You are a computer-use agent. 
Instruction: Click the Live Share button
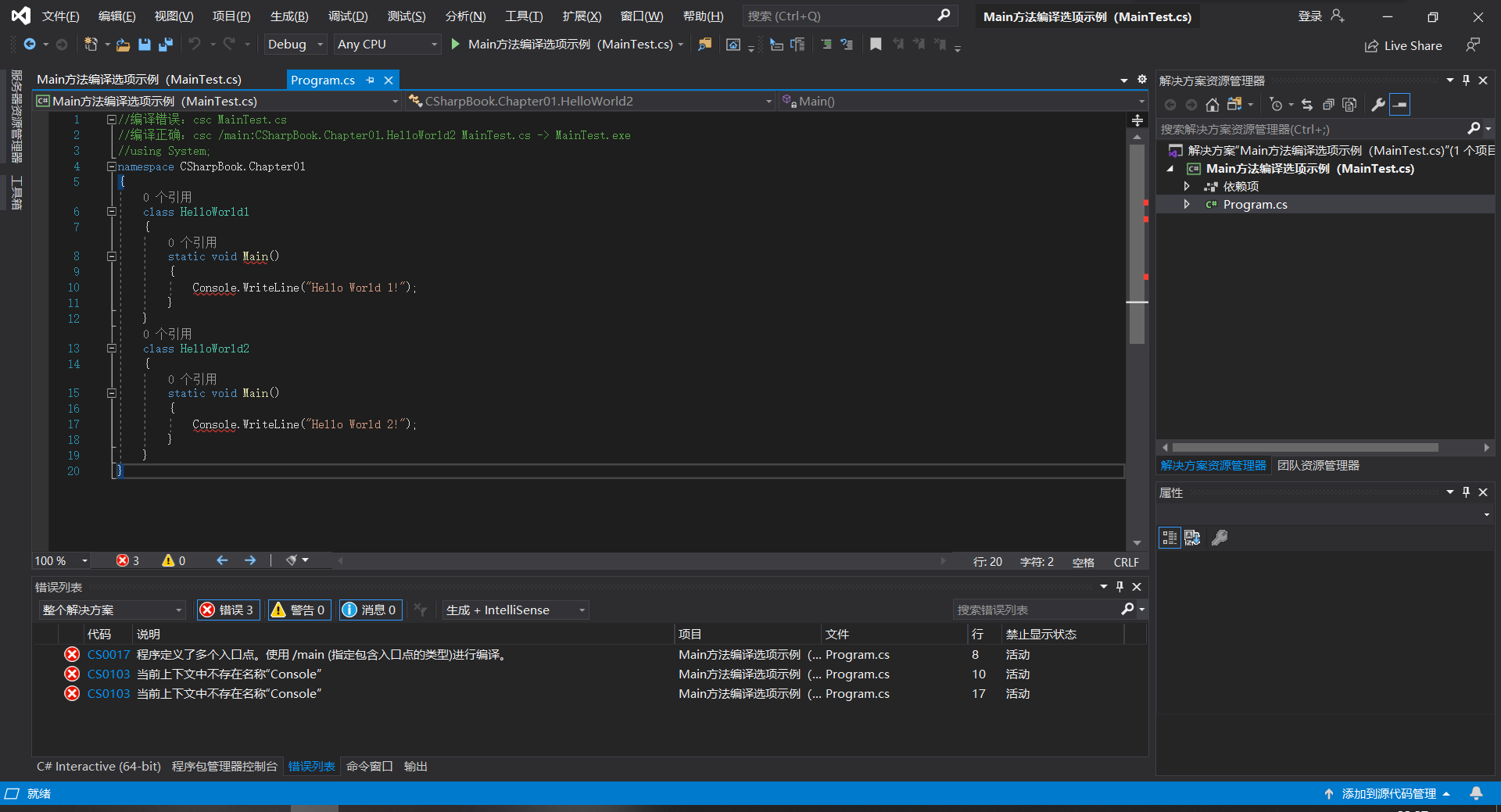pyautogui.click(x=1403, y=45)
